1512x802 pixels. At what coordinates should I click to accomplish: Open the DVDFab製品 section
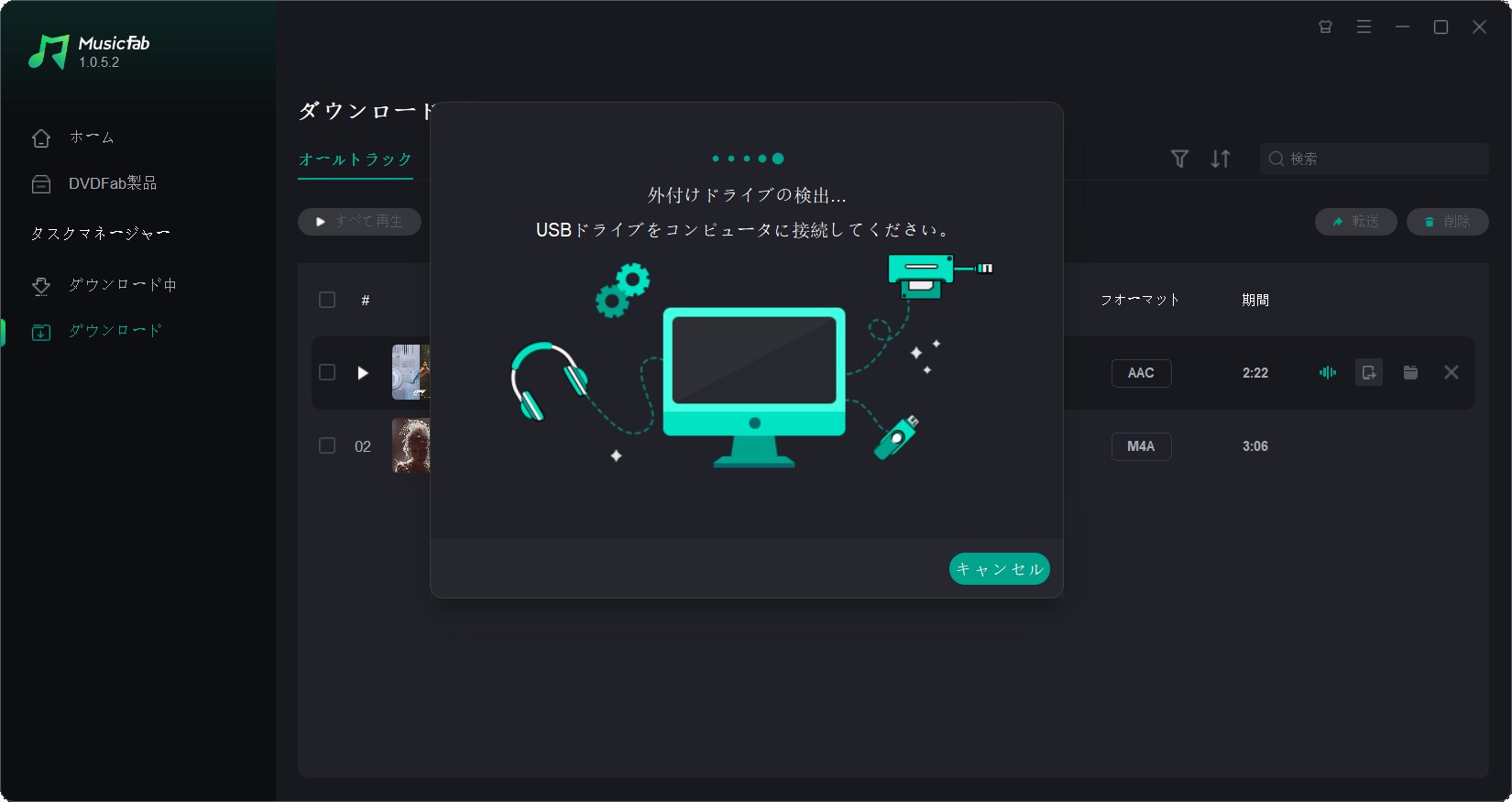(x=112, y=183)
